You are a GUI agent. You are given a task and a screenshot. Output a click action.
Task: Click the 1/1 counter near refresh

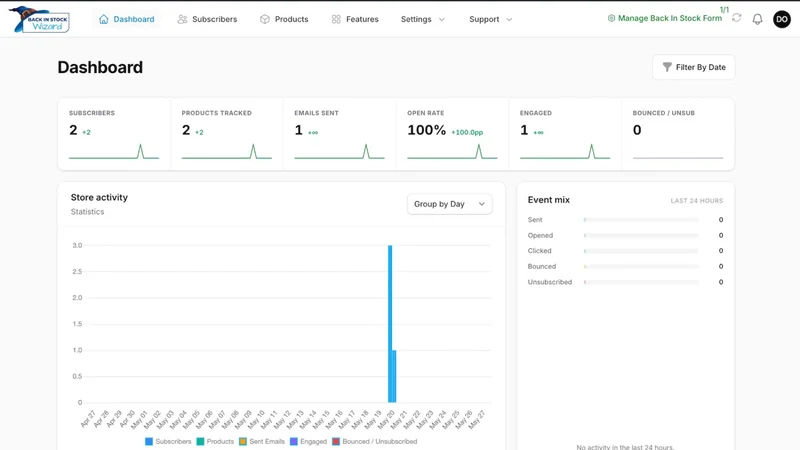click(x=724, y=10)
